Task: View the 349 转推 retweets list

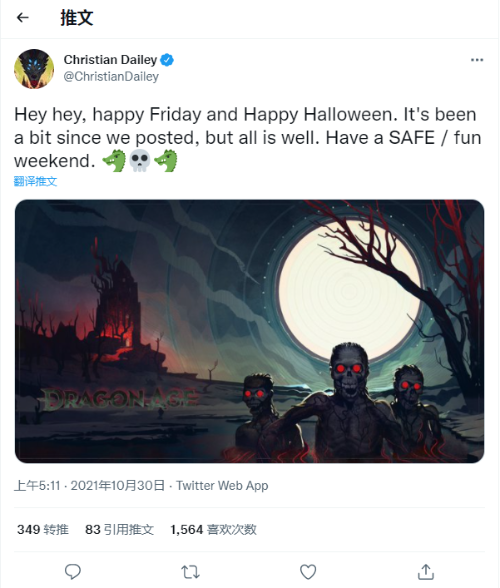Action: [43, 530]
